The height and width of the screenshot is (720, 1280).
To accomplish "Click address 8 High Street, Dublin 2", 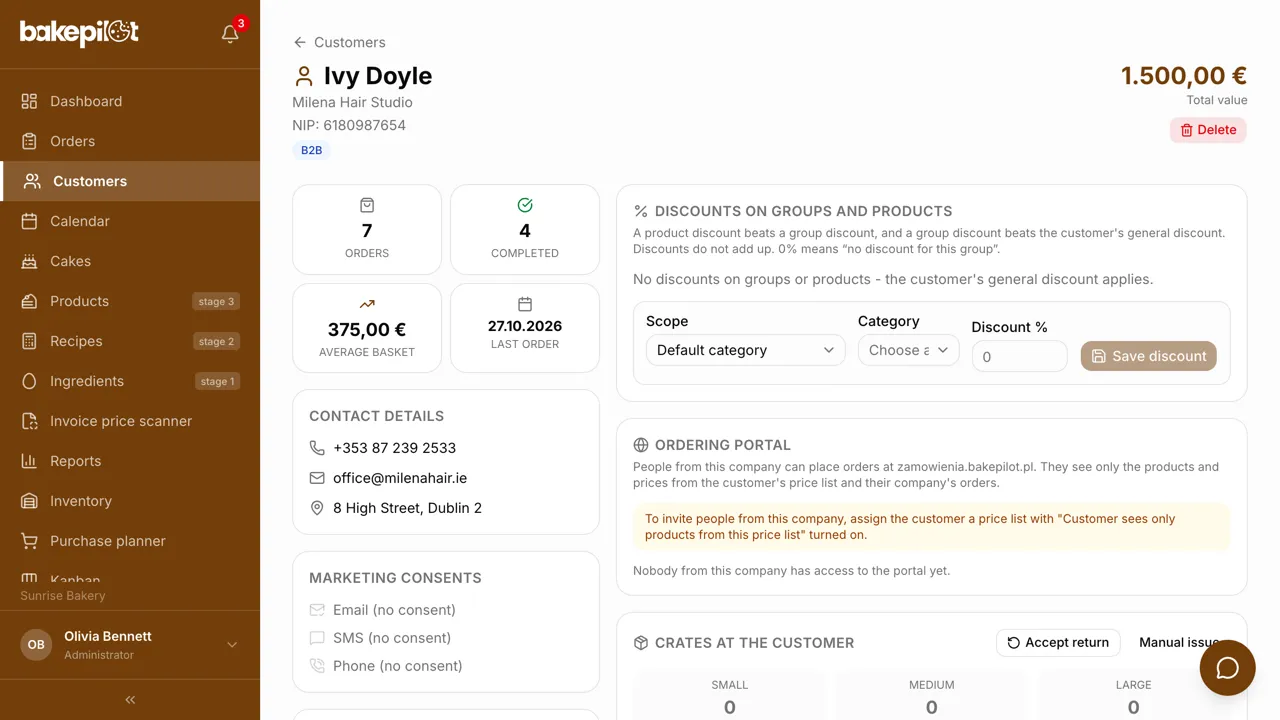I will click(407, 508).
